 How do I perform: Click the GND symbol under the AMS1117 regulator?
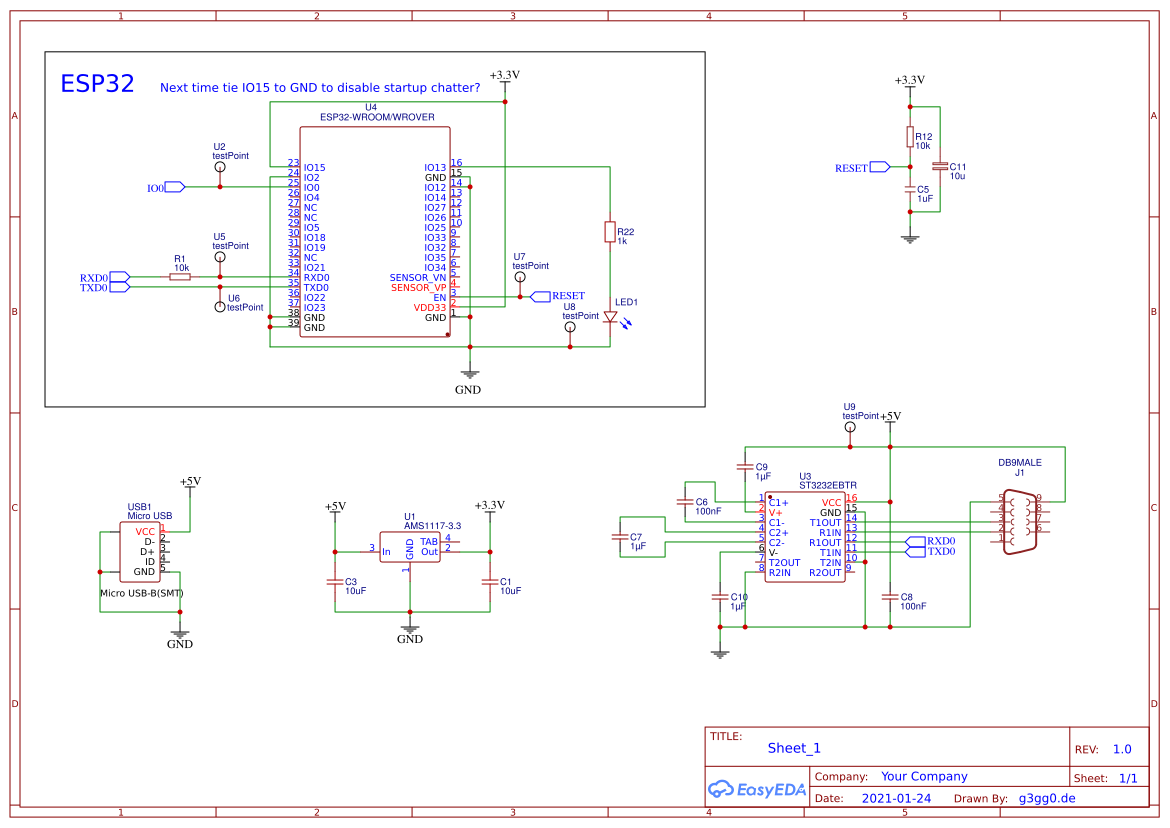410,630
